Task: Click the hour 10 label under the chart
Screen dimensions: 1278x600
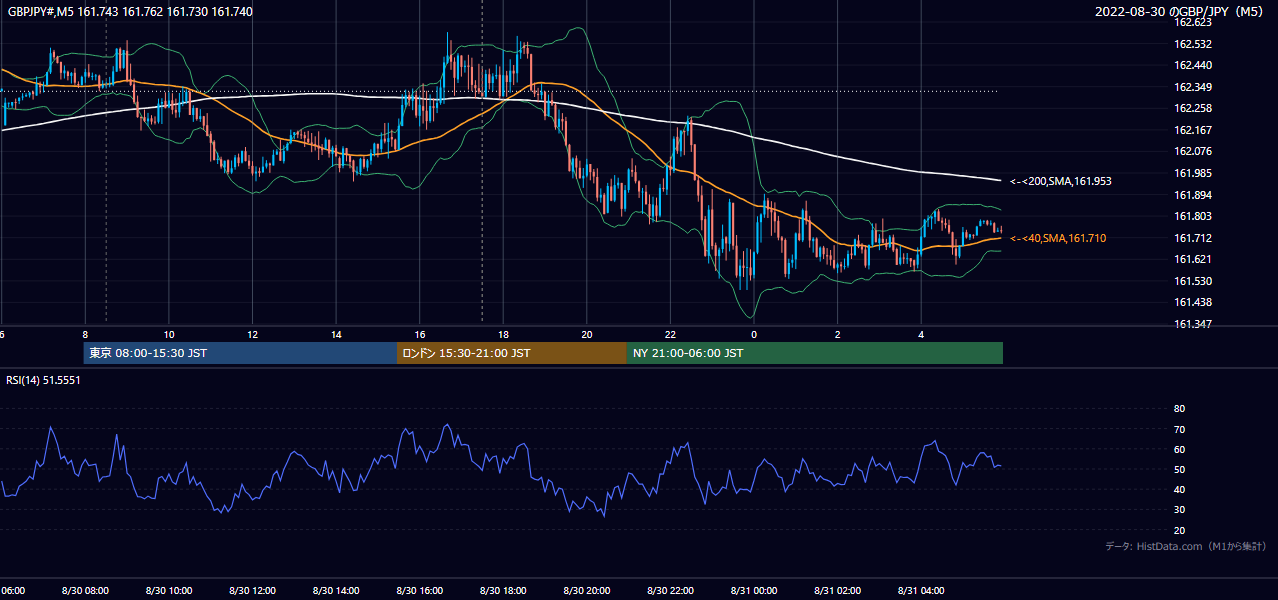Action: 169,334
